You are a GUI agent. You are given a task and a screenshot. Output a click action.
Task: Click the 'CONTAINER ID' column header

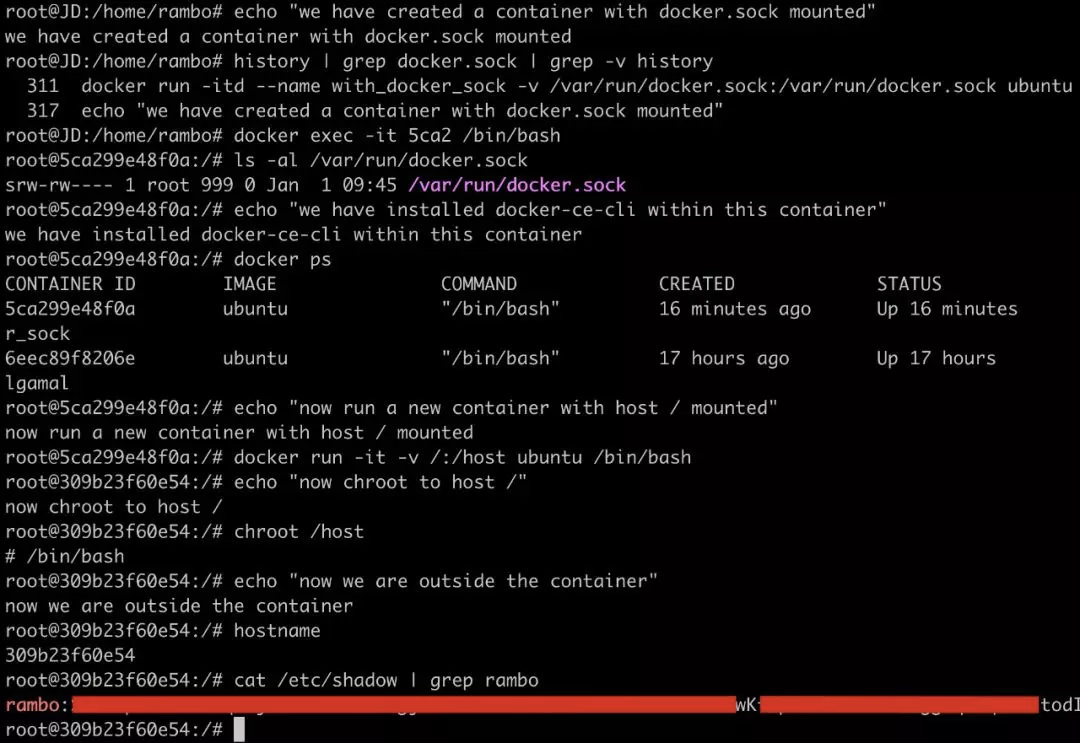70,284
